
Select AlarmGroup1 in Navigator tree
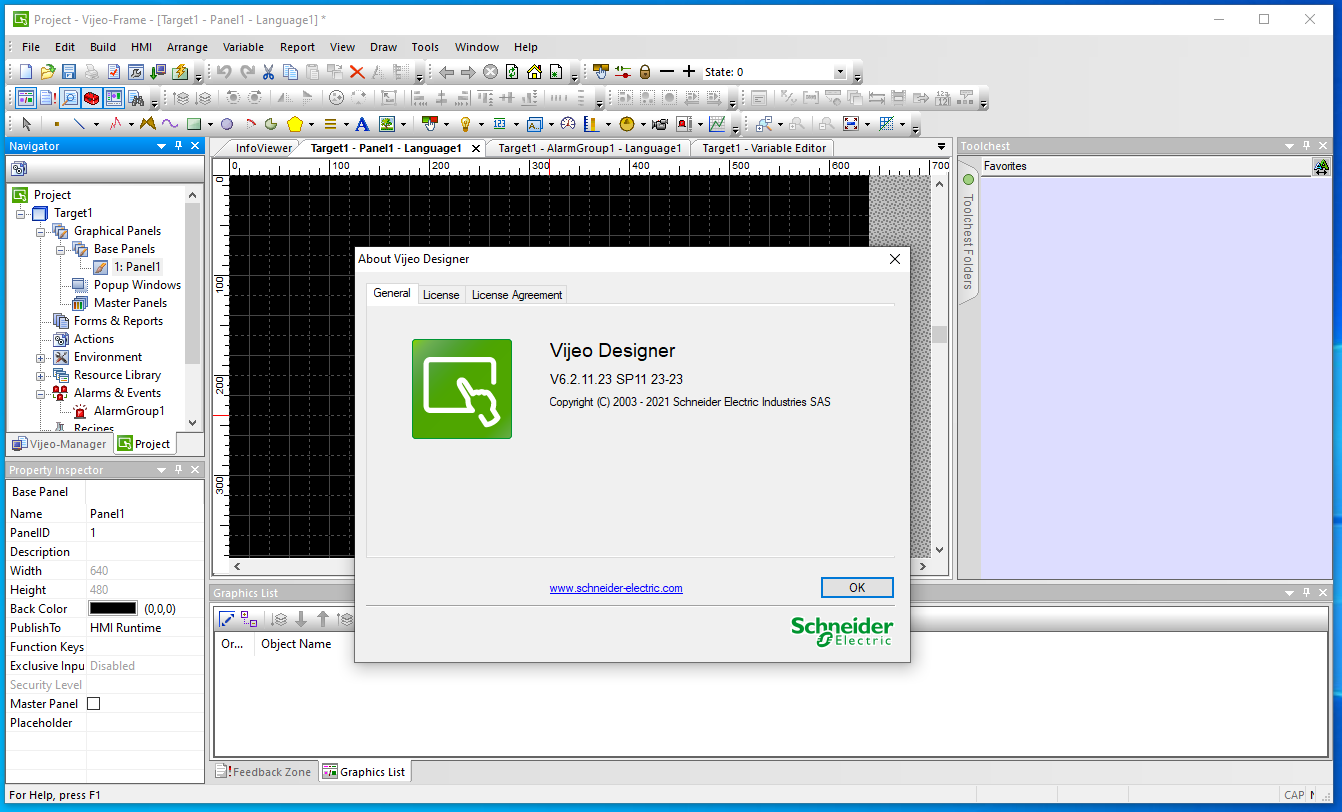click(x=129, y=411)
